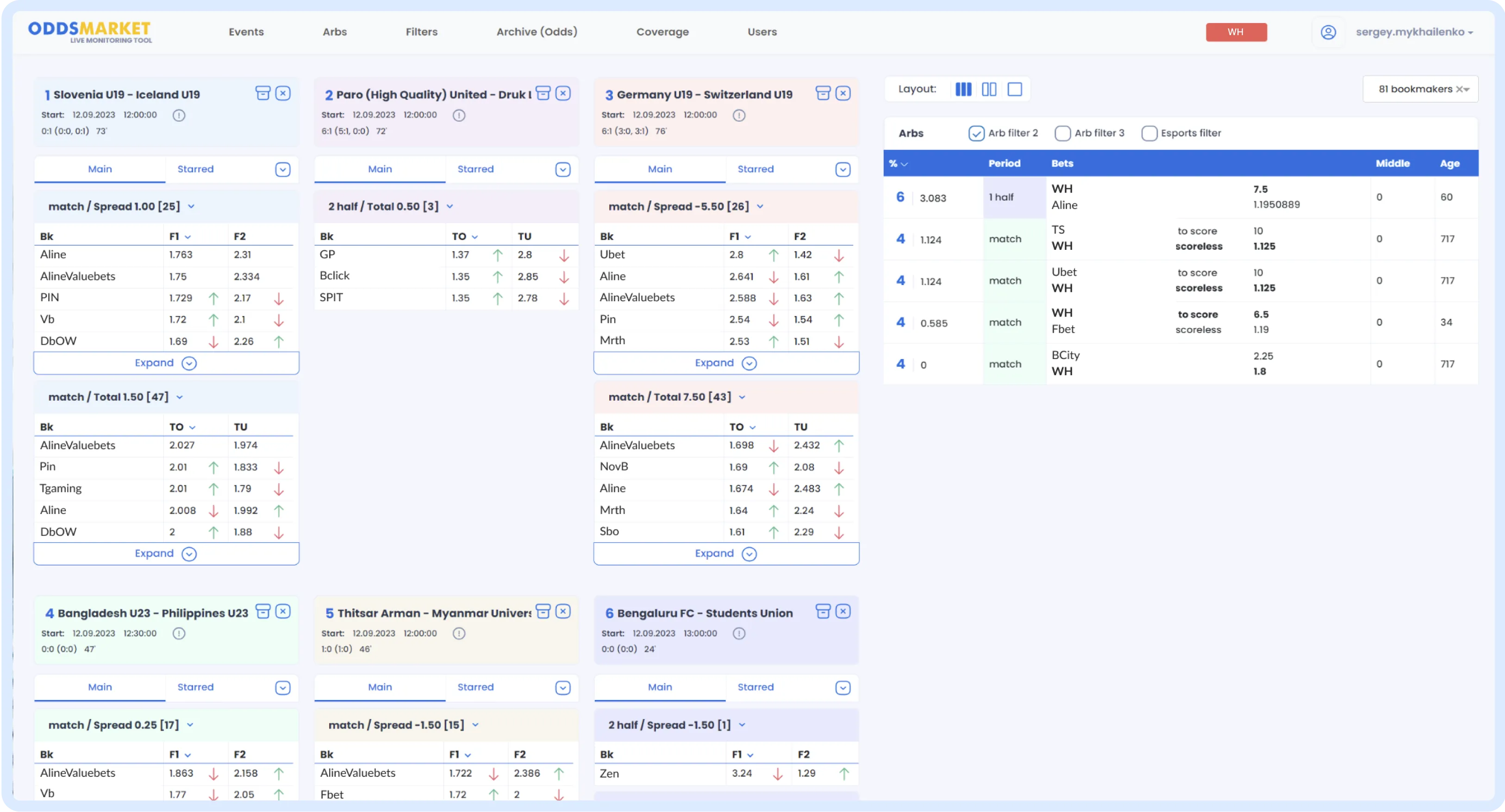Enable Arb filter 3 checkbox

[1062, 133]
